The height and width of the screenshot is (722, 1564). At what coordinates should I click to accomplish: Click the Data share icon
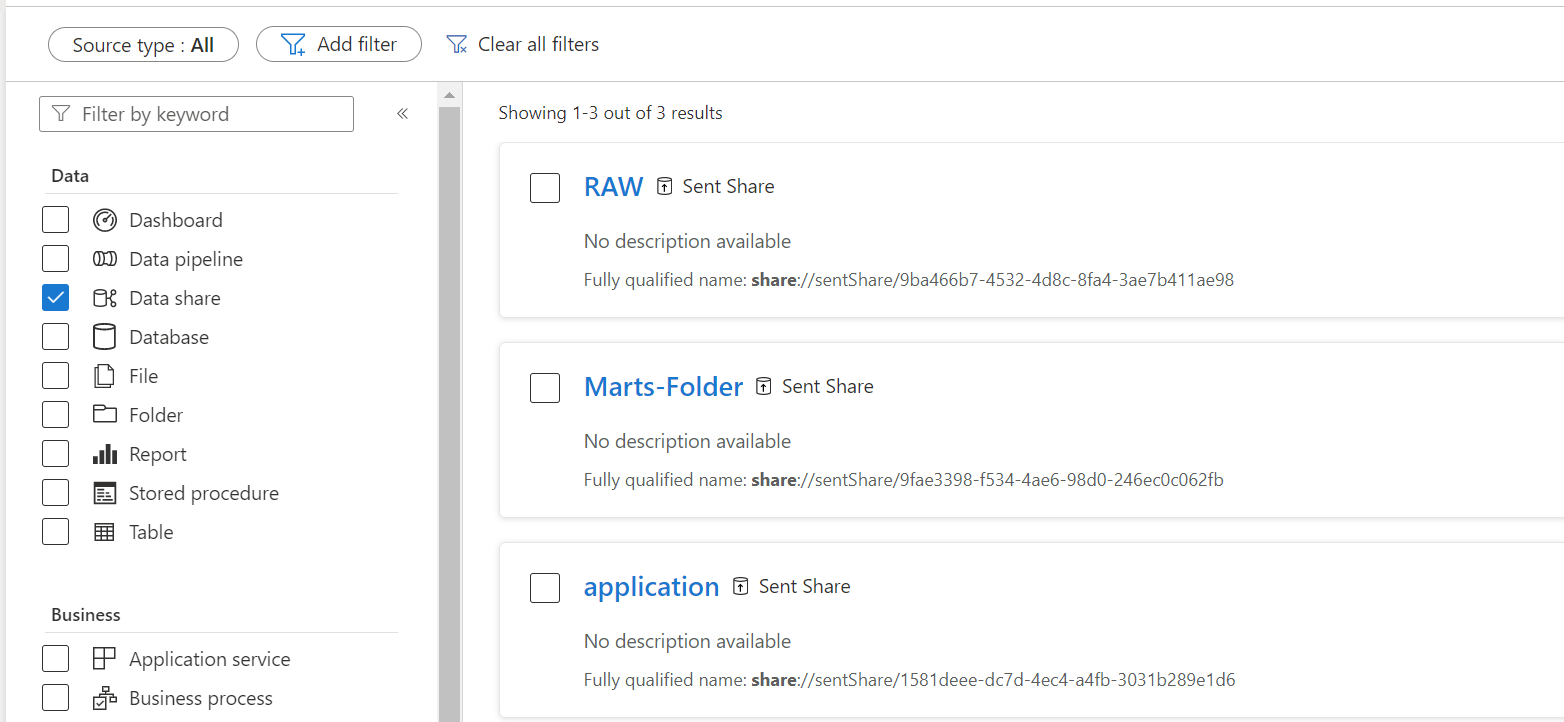[x=105, y=298]
